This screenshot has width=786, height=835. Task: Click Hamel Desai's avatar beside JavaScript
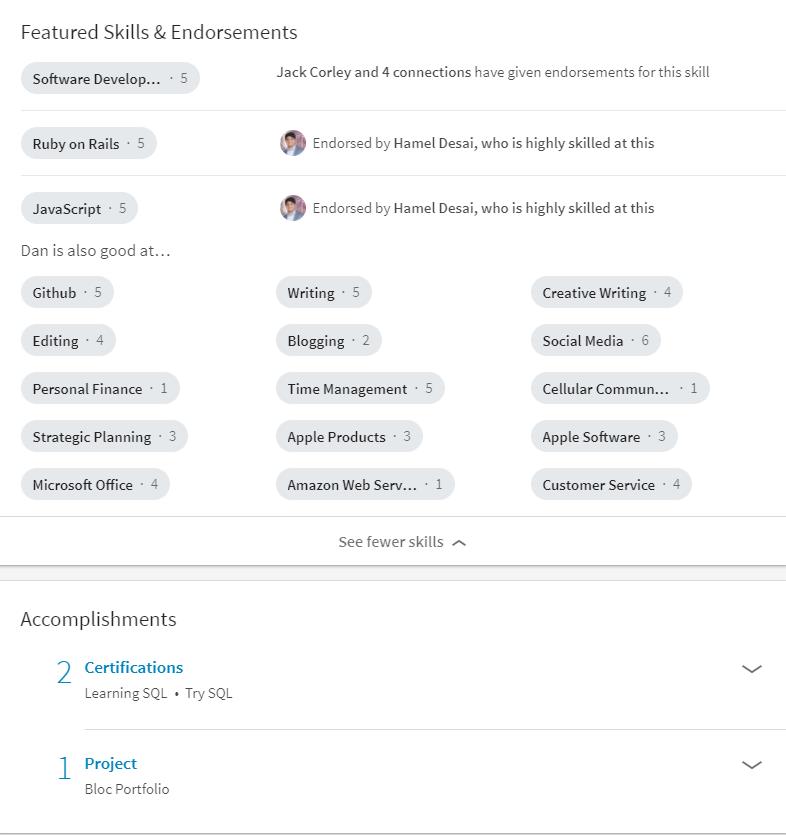coord(292,208)
